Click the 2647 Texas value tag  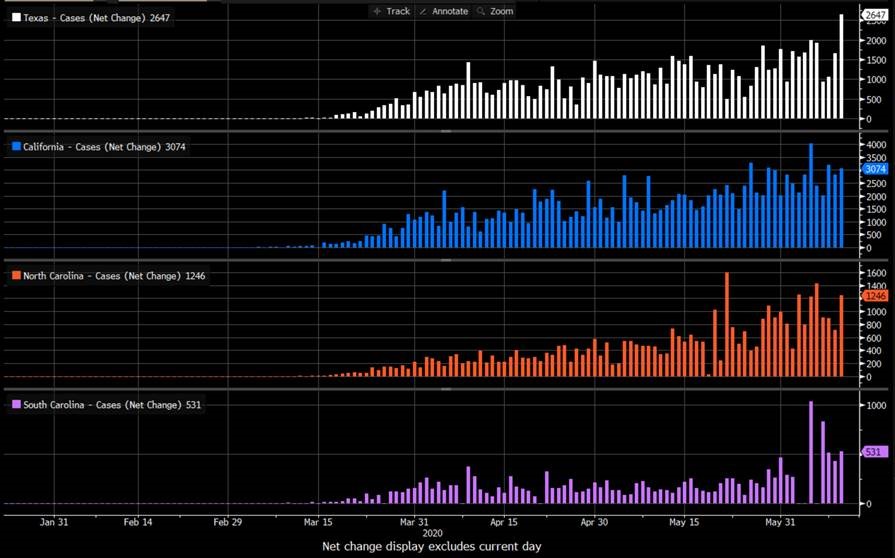[x=875, y=16]
